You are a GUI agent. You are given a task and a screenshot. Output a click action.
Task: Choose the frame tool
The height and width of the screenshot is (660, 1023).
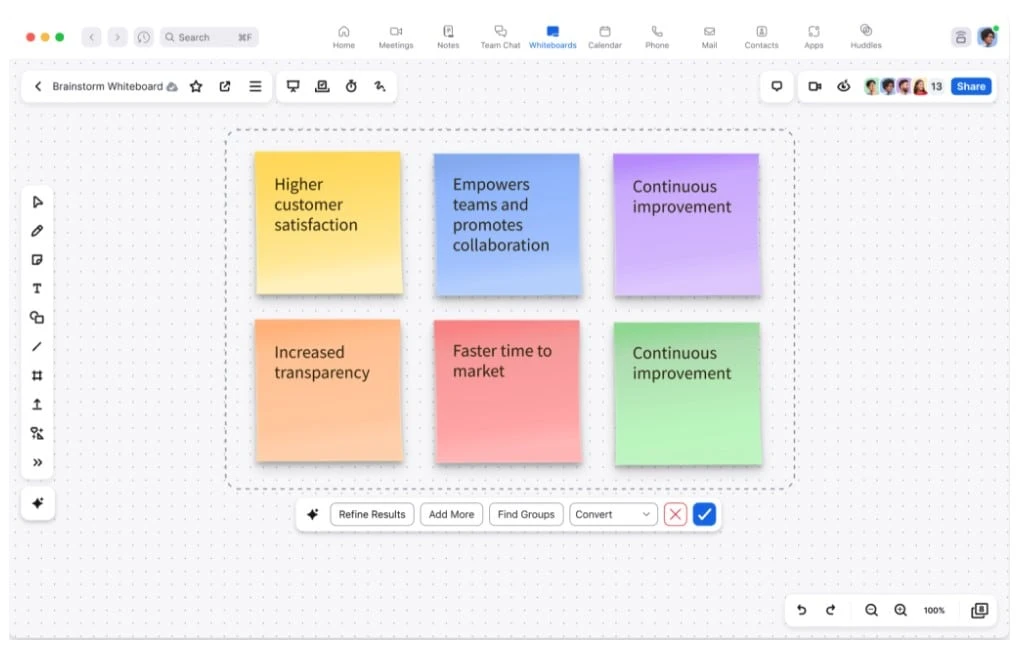(37, 375)
